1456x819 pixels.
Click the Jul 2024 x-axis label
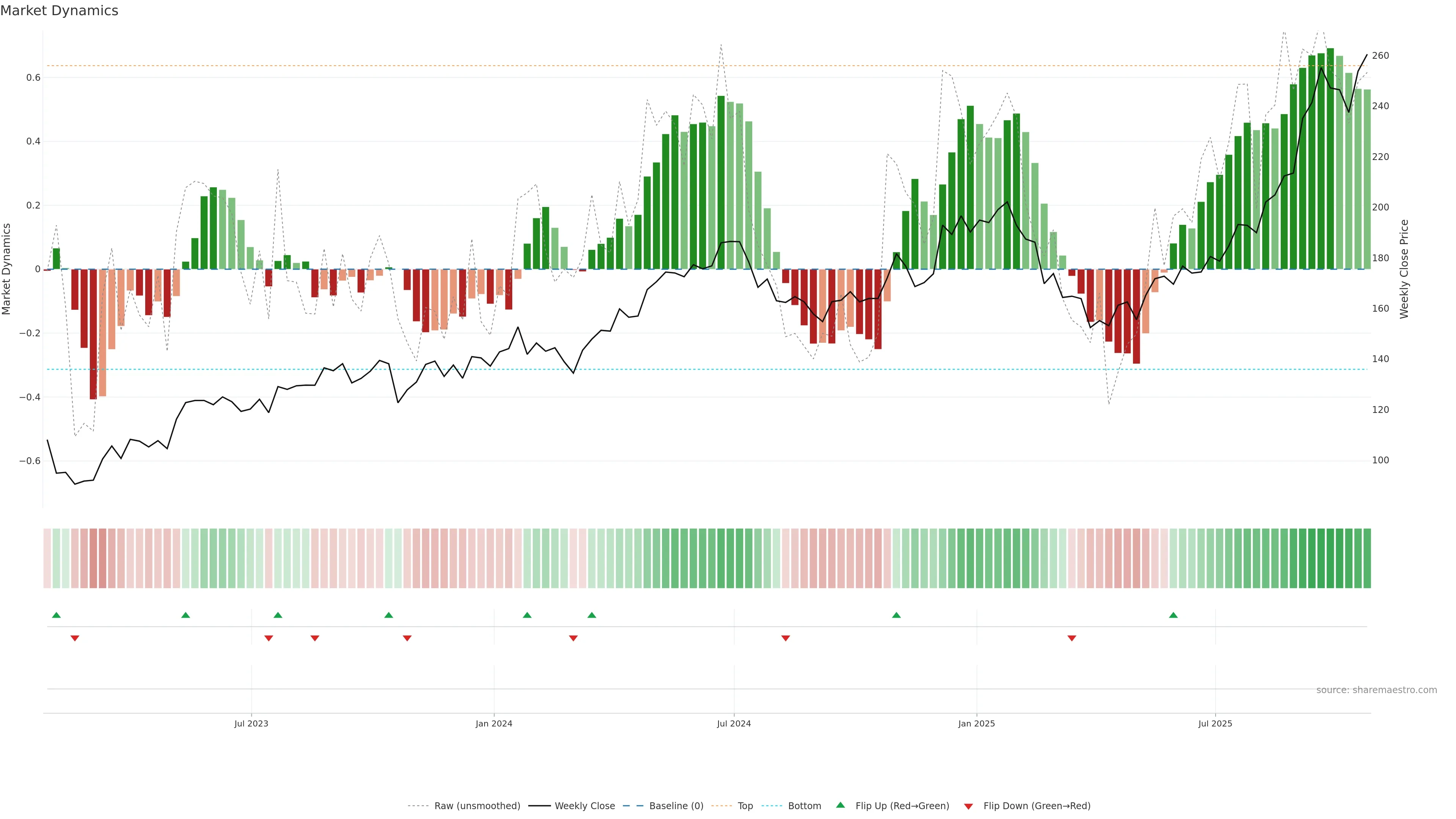pyautogui.click(x=734, y=723)
